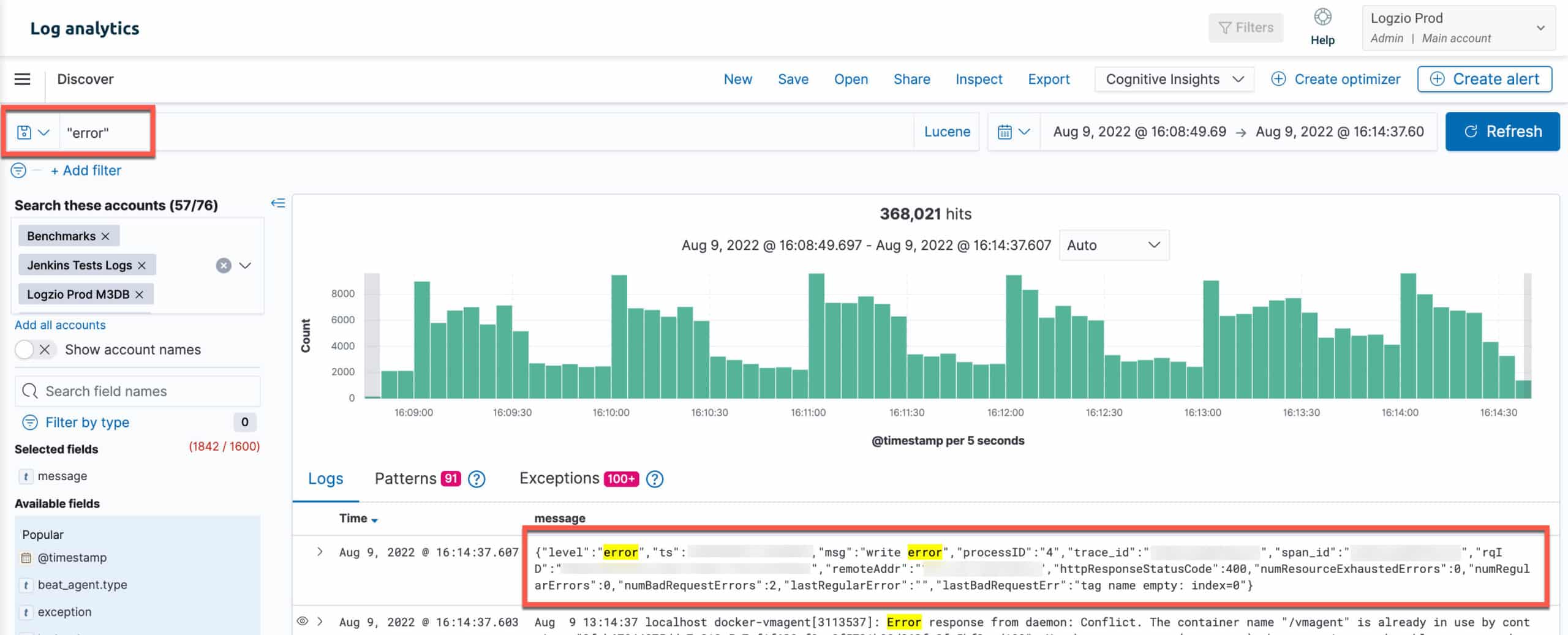
Task: Click the Help lifebuoy icon
Action: (x=1322, y=17)
